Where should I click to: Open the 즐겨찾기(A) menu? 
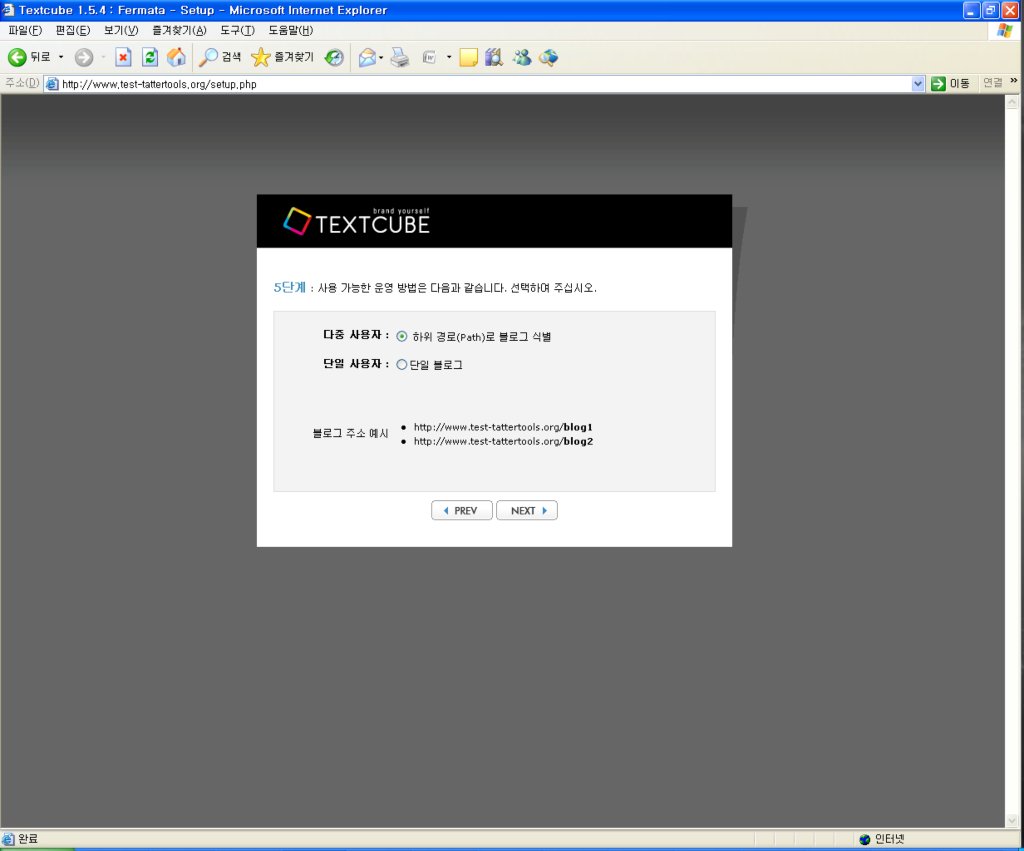(179, 30)
